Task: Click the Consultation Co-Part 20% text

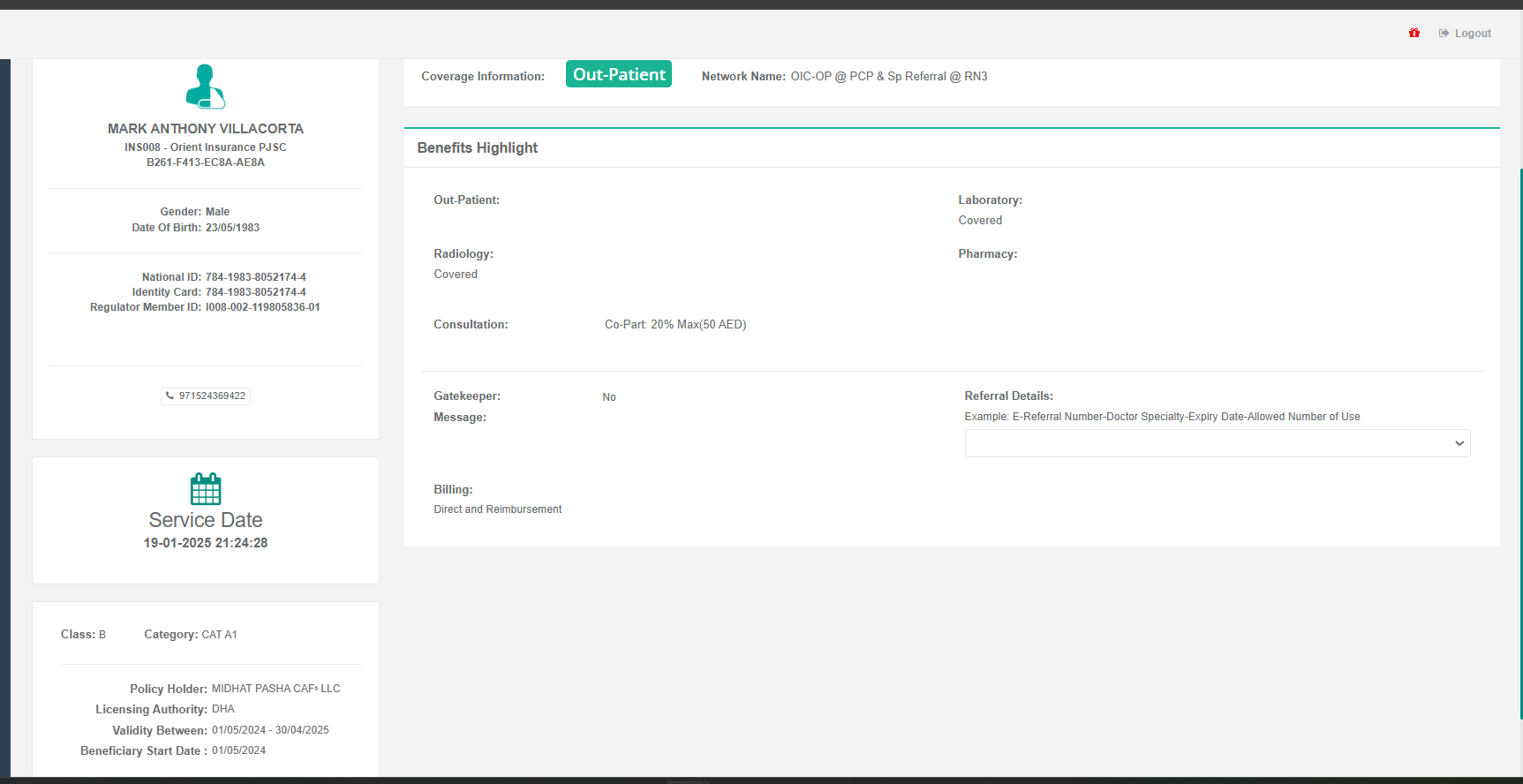Action: coord(675,325)
